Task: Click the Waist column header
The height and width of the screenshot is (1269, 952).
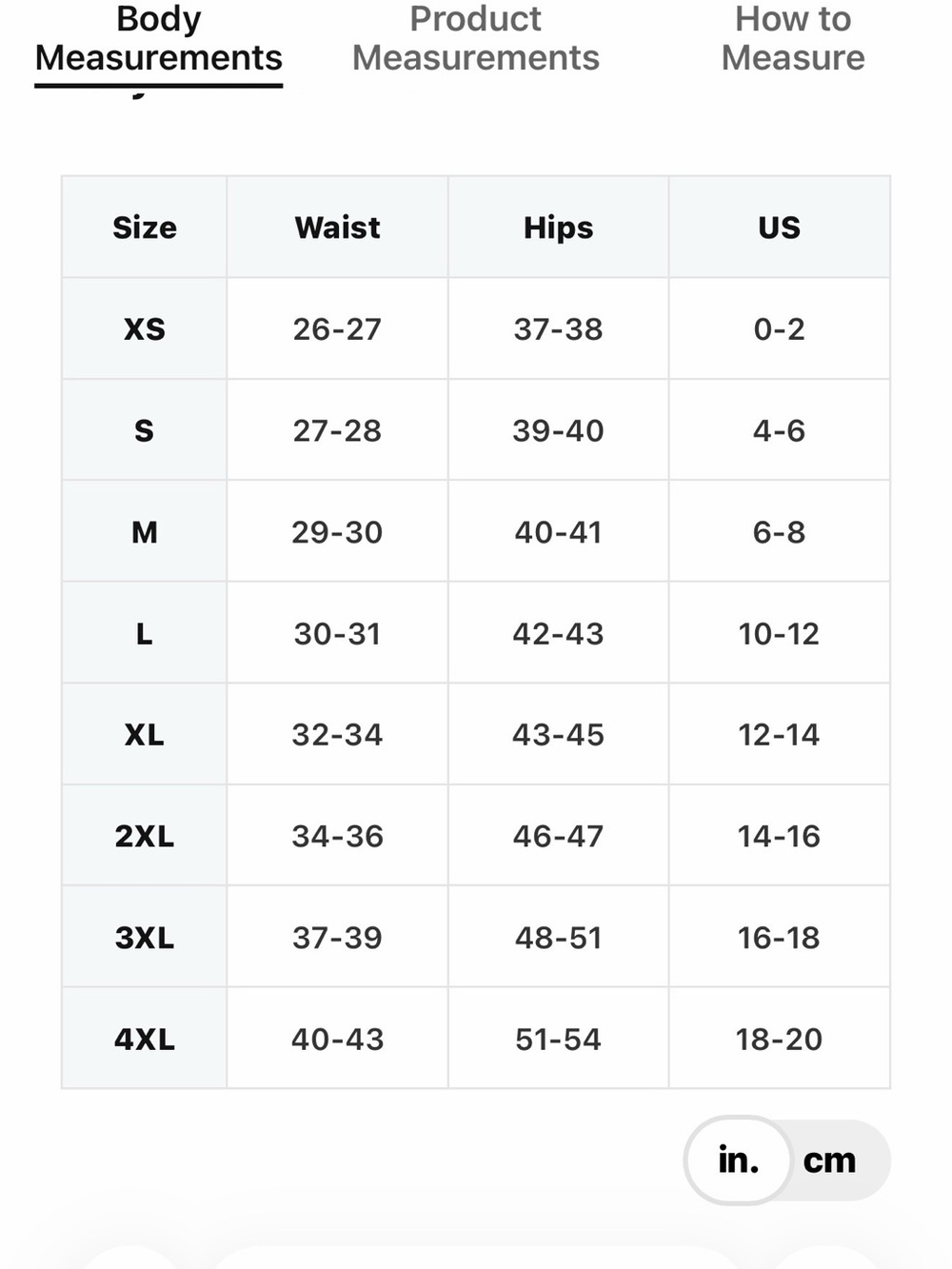Action: (x=337, y=228)
